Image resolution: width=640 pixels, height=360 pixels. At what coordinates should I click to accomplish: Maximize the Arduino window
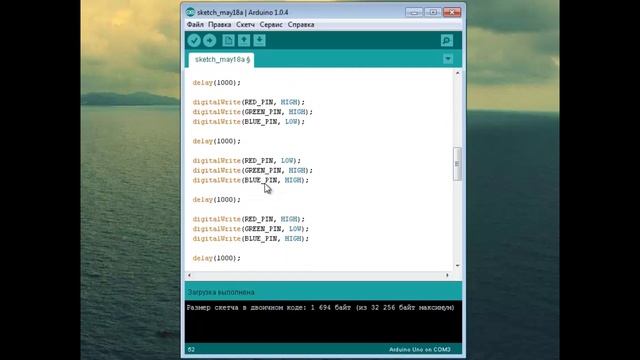pyautogui.click(x=433, y=12)
